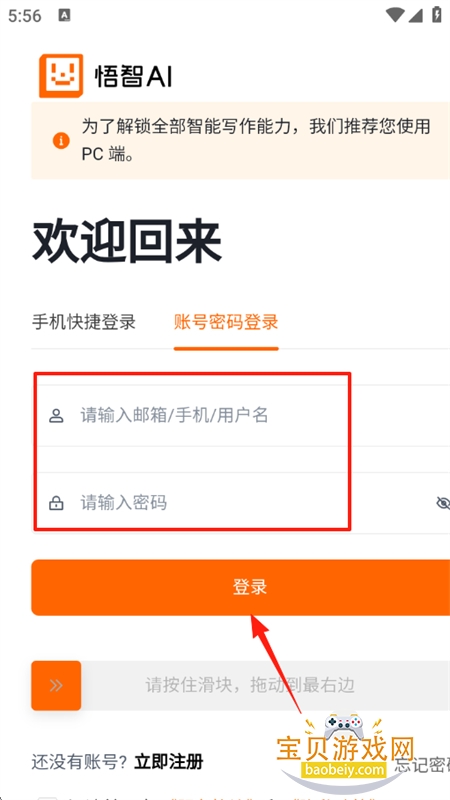
Task: Focus the 请输入邮箱/手机/用户名 input field
Action: [x=240, y=416]
